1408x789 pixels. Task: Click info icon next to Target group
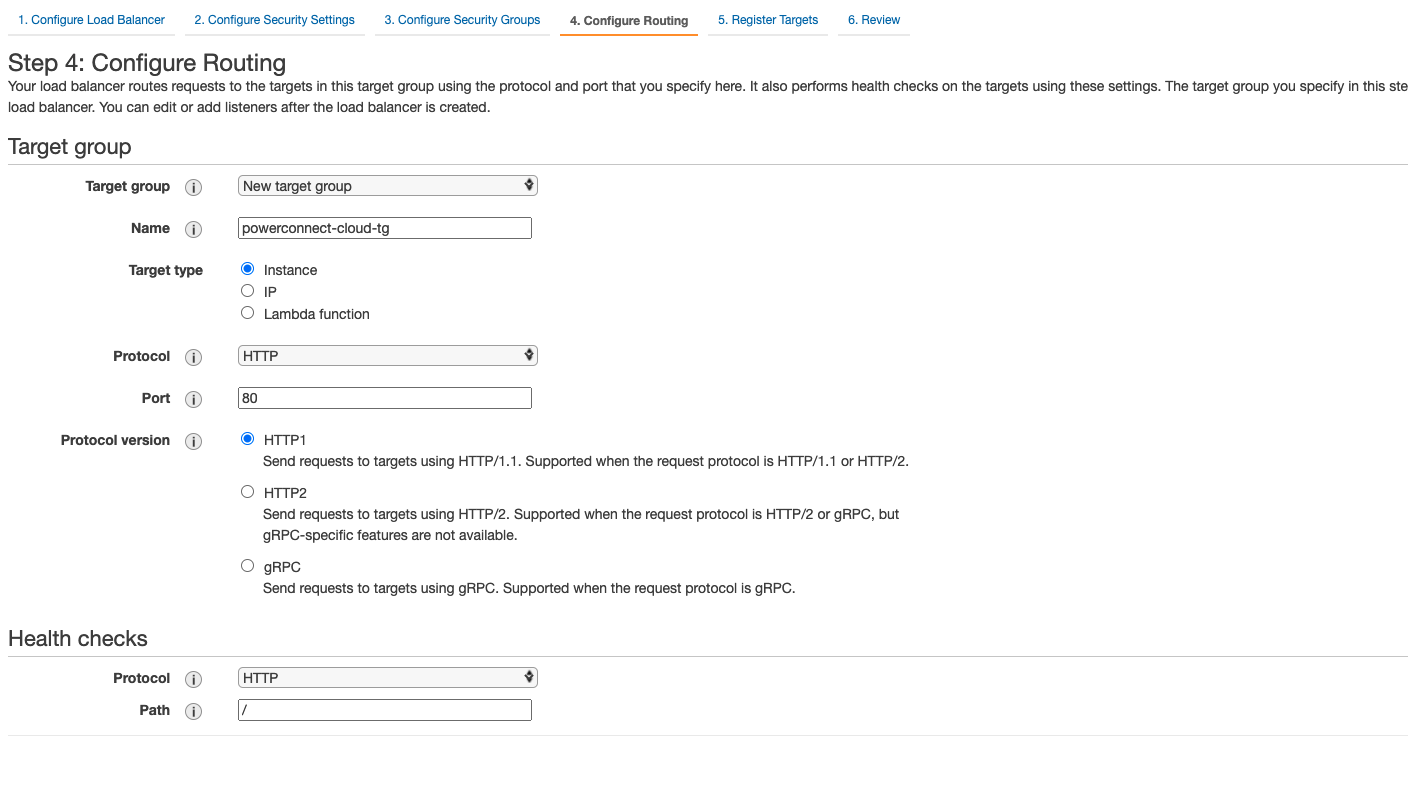click(x=194, y=187)
